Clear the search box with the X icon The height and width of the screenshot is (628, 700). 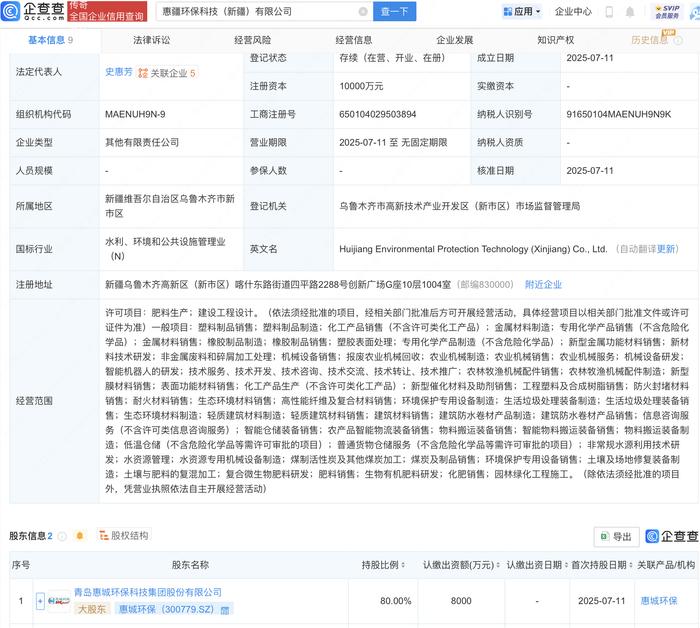pos(363,12)
